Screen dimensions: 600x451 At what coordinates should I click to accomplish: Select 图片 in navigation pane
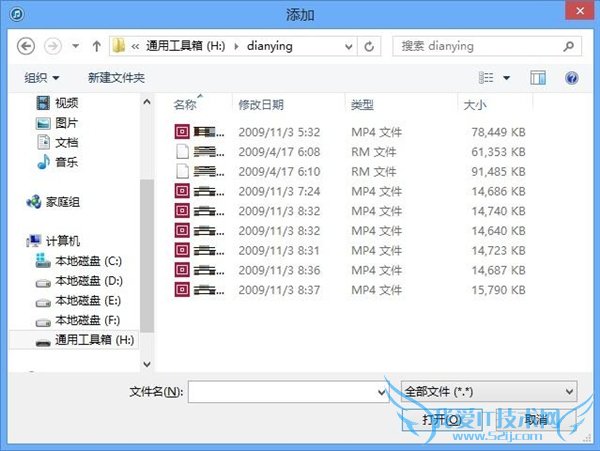57,123
